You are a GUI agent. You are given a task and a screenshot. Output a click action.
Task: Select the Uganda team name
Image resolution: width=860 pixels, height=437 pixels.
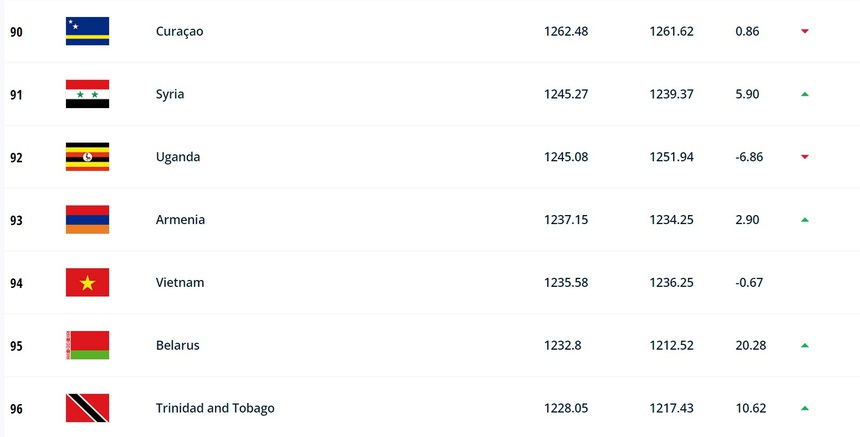[178, 157]
